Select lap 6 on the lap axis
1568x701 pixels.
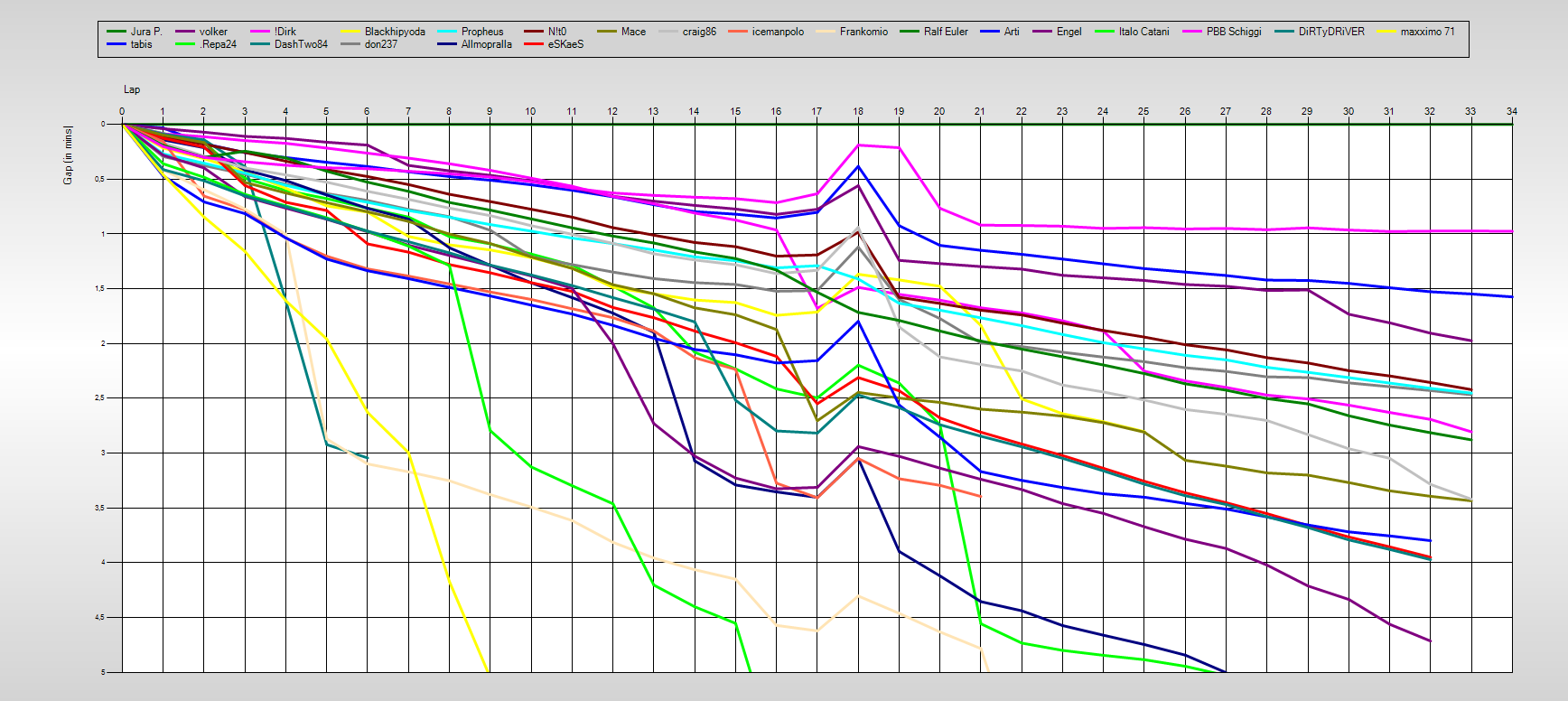(367, 112)
